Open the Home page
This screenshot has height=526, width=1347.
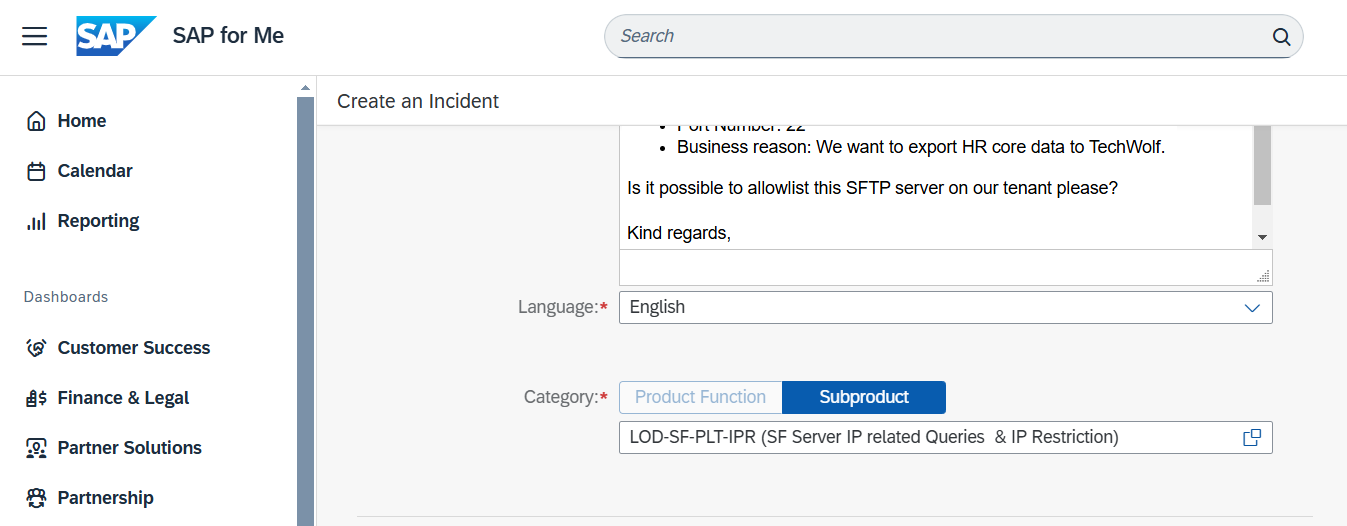pyautogui.click(x=82, y=121)
